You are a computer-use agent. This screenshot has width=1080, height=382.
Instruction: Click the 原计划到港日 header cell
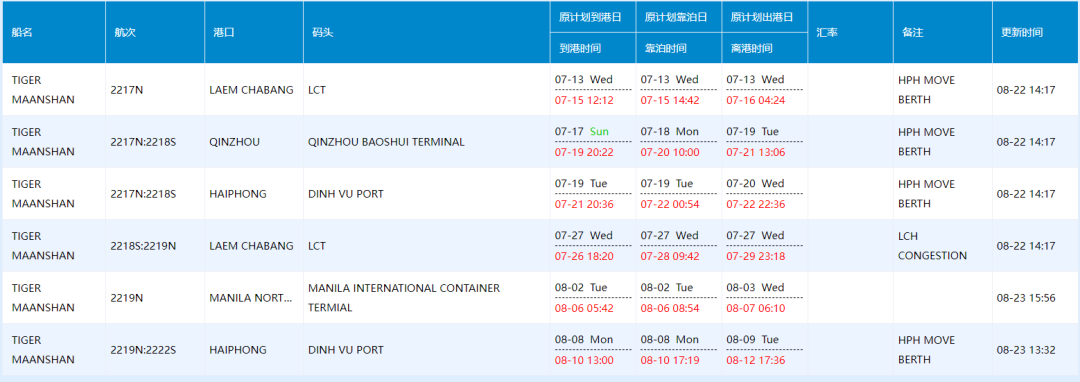click(593, 17)
